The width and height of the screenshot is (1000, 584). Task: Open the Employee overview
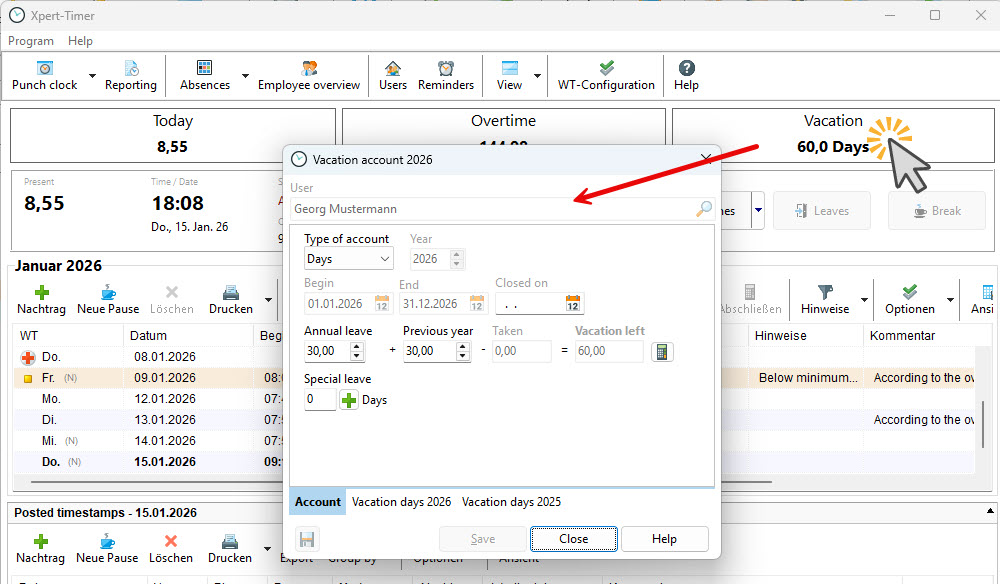308,76
